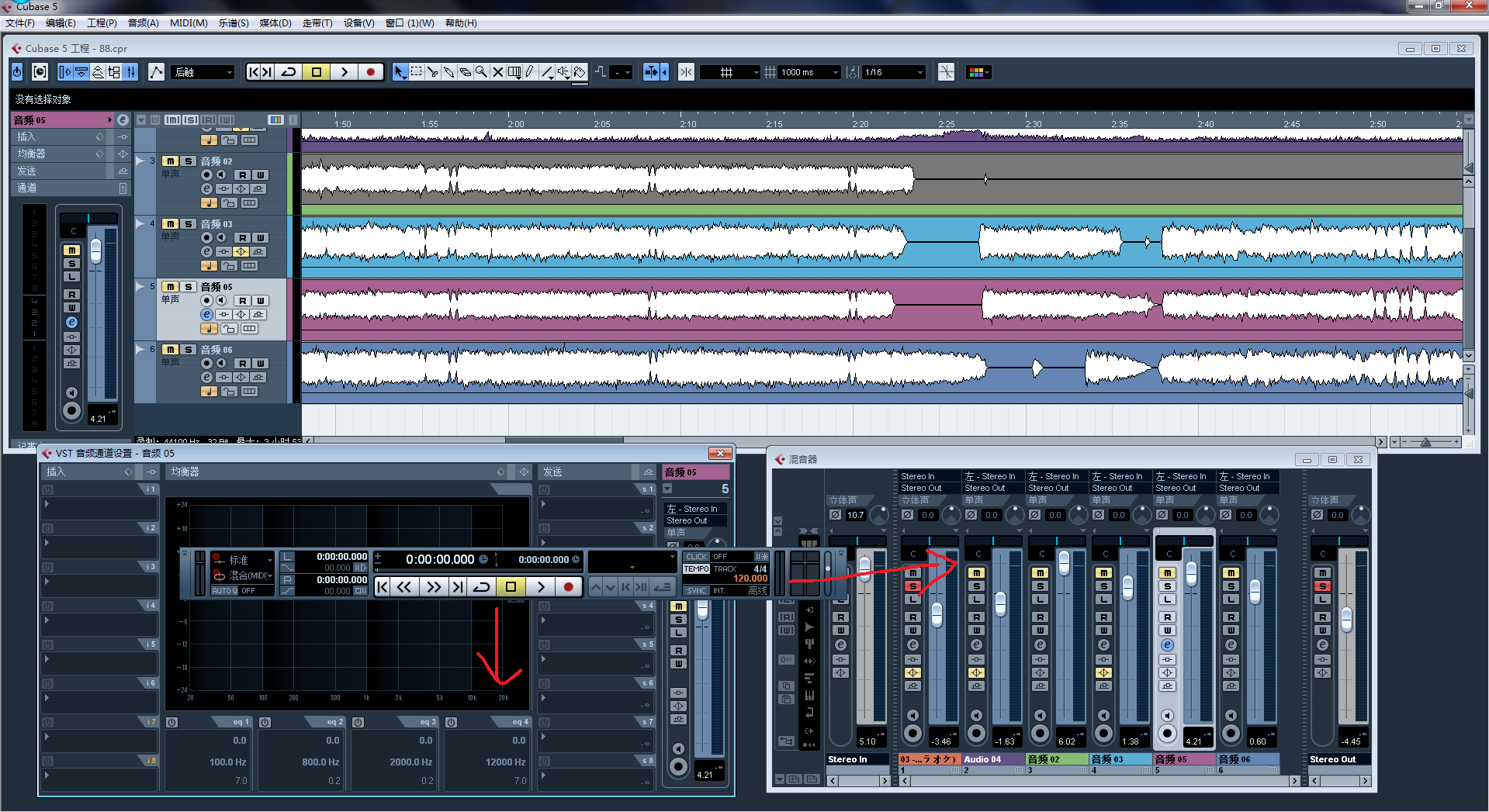Open the Pool from the toolbar
Screen dimensions: 1489x812
[x=114, y=72]
